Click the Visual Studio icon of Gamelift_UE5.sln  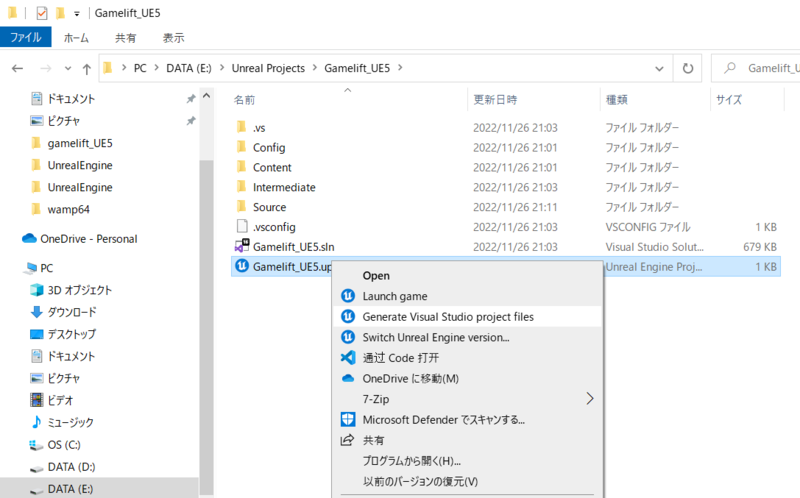pos(242,246)
